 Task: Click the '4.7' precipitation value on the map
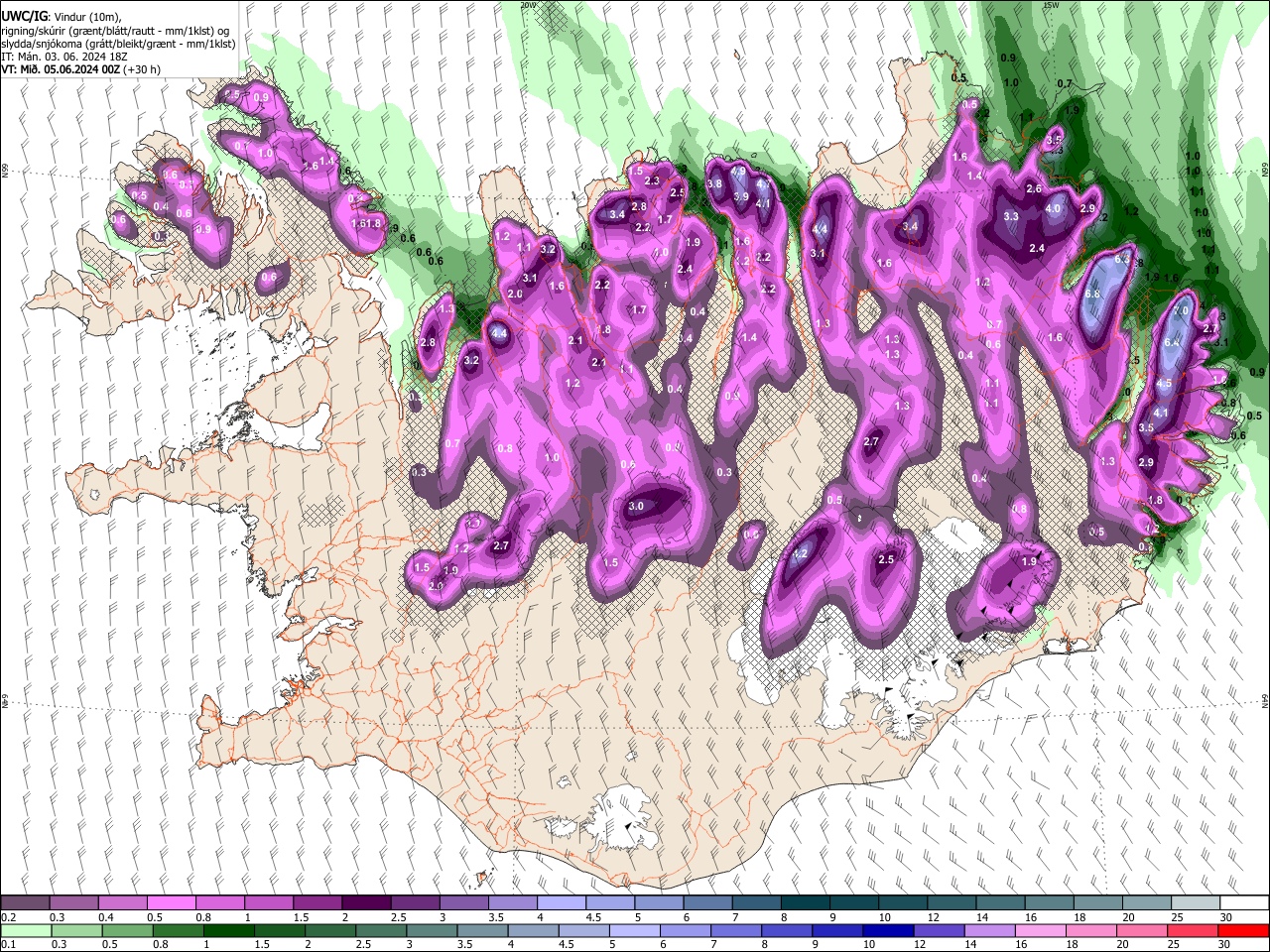click(763, 184)
